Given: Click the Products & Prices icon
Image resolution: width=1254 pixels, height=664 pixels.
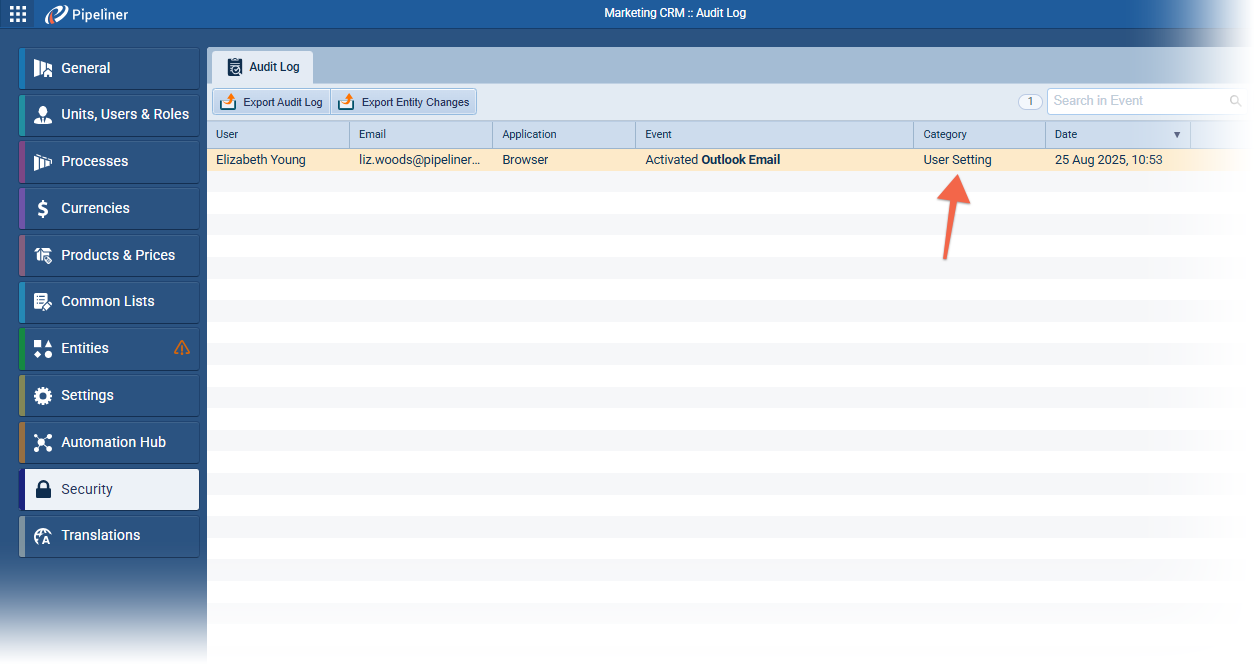Looking at the screenshot, I should [x=43, y=255].
